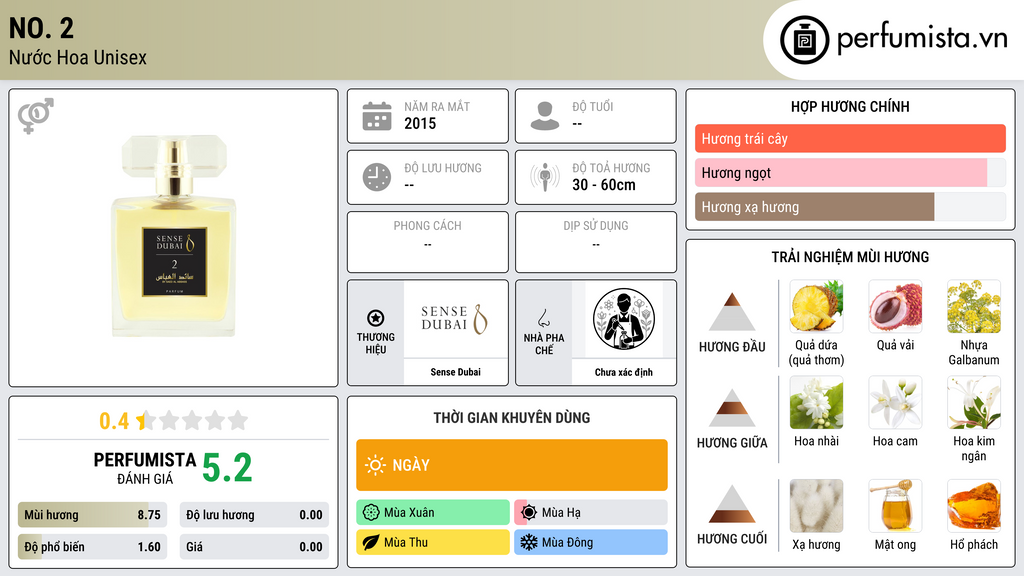Click the sillage person icon for Độ toả hương
Viewport: 1024px width, 576px height.
pyautogui.click(x=545, y=177)
